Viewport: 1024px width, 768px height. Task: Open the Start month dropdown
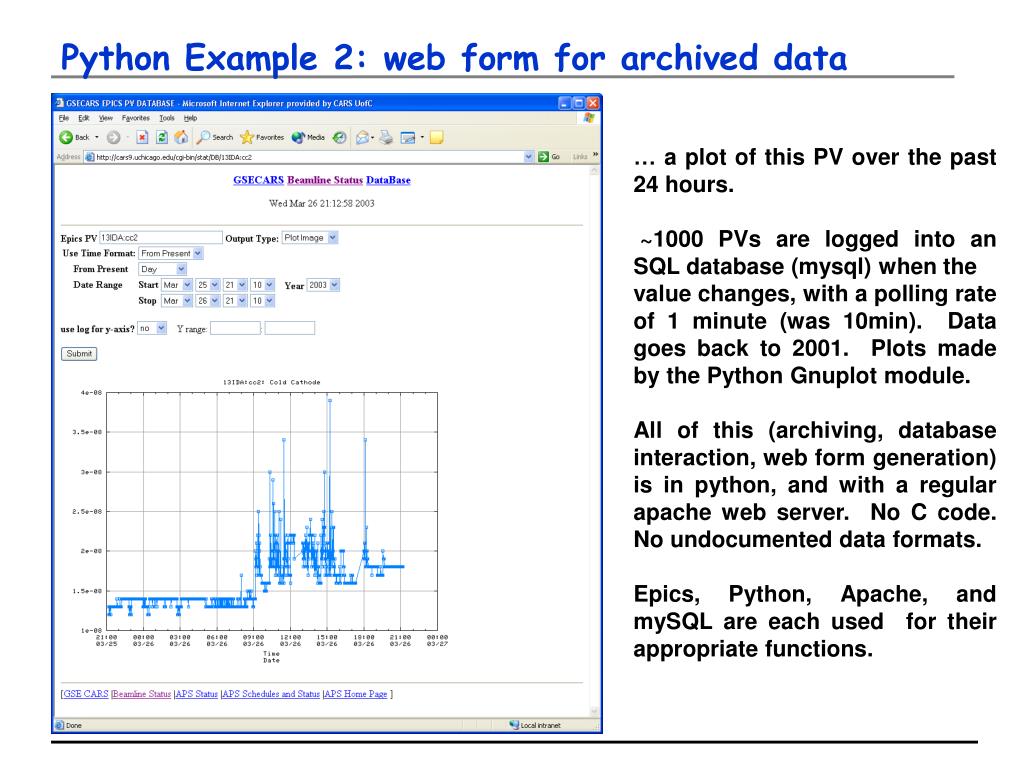pyautogui.click(x=187, y=285)
